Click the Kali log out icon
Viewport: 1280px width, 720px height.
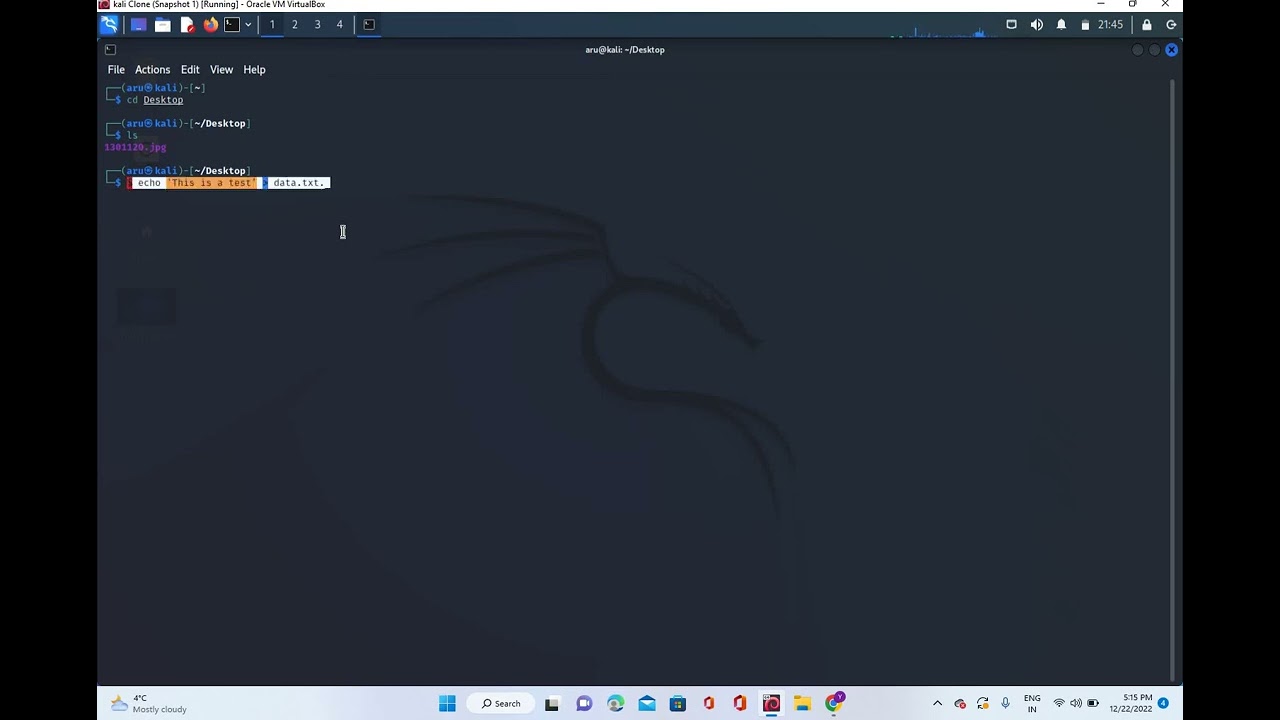pyautogui.click(x=1171, y=24)
